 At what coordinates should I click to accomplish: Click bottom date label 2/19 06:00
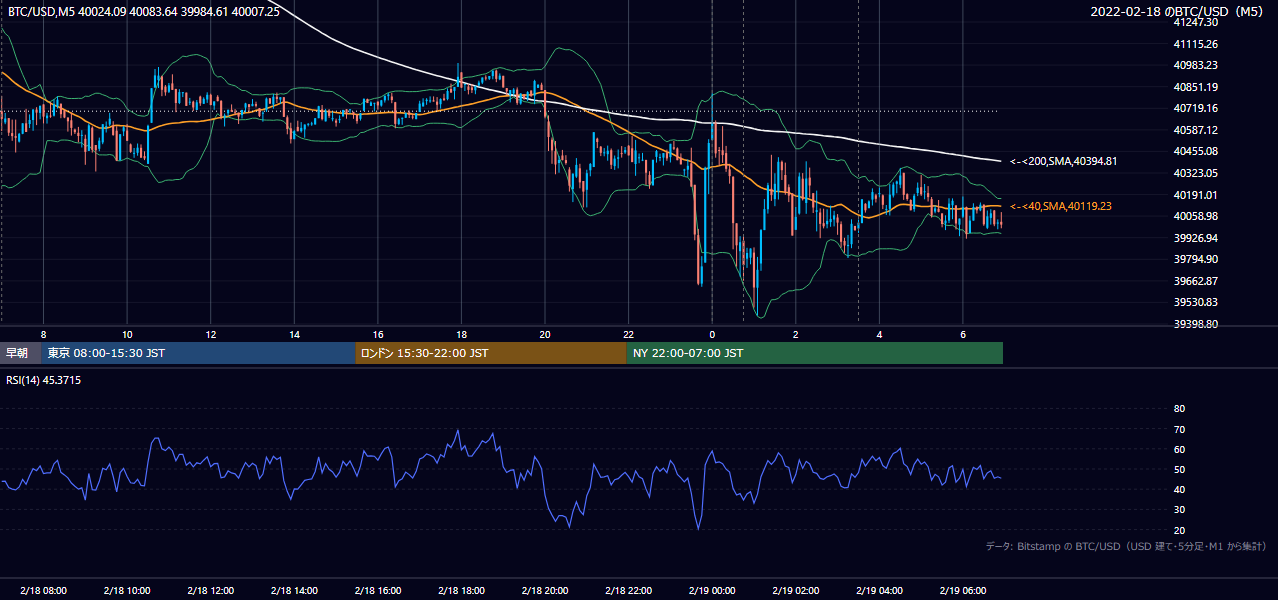(962, 590)
